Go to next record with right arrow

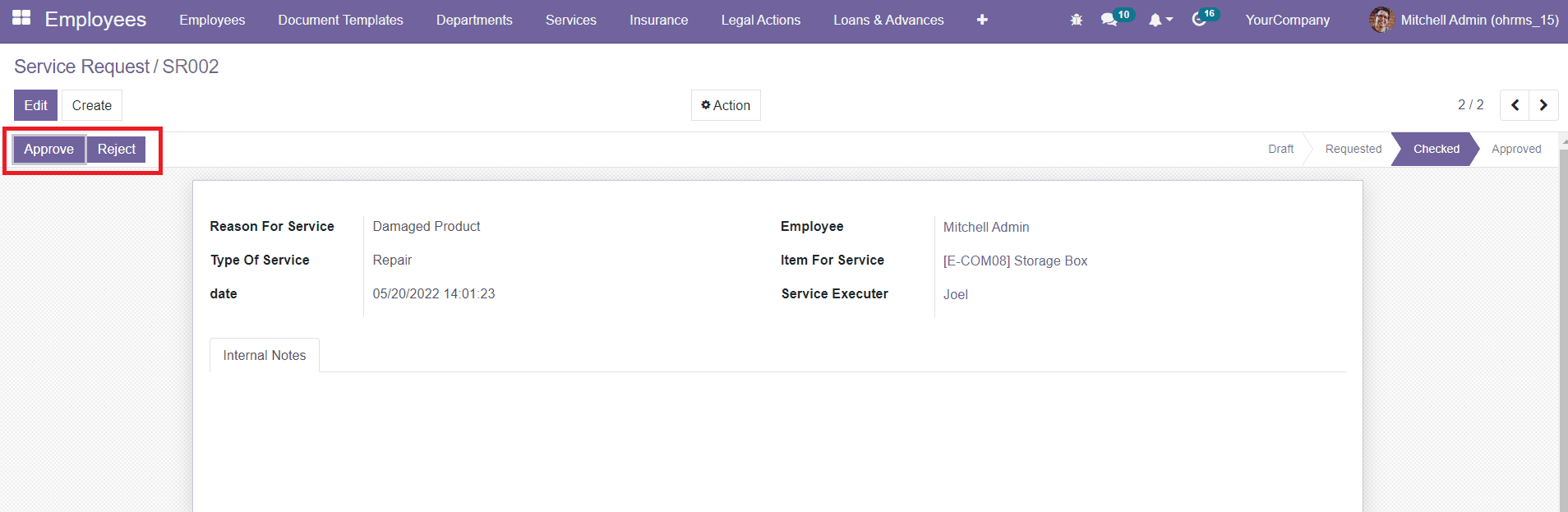click(1543, 105)
